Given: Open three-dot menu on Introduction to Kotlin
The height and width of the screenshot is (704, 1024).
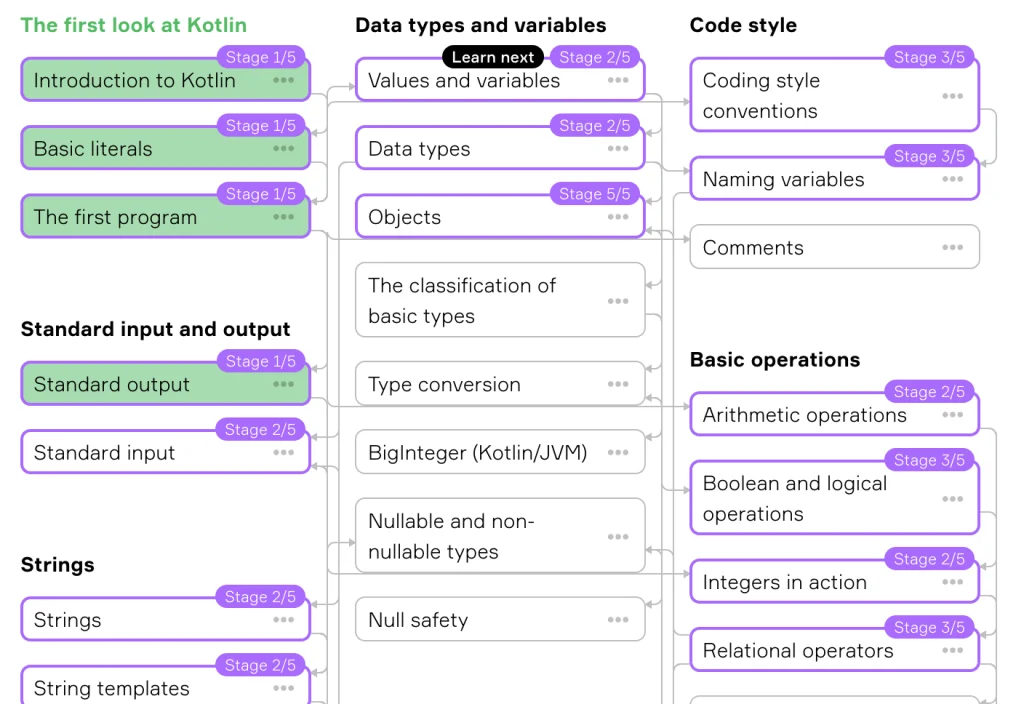Looking at the screenshot, I should 284,80.
